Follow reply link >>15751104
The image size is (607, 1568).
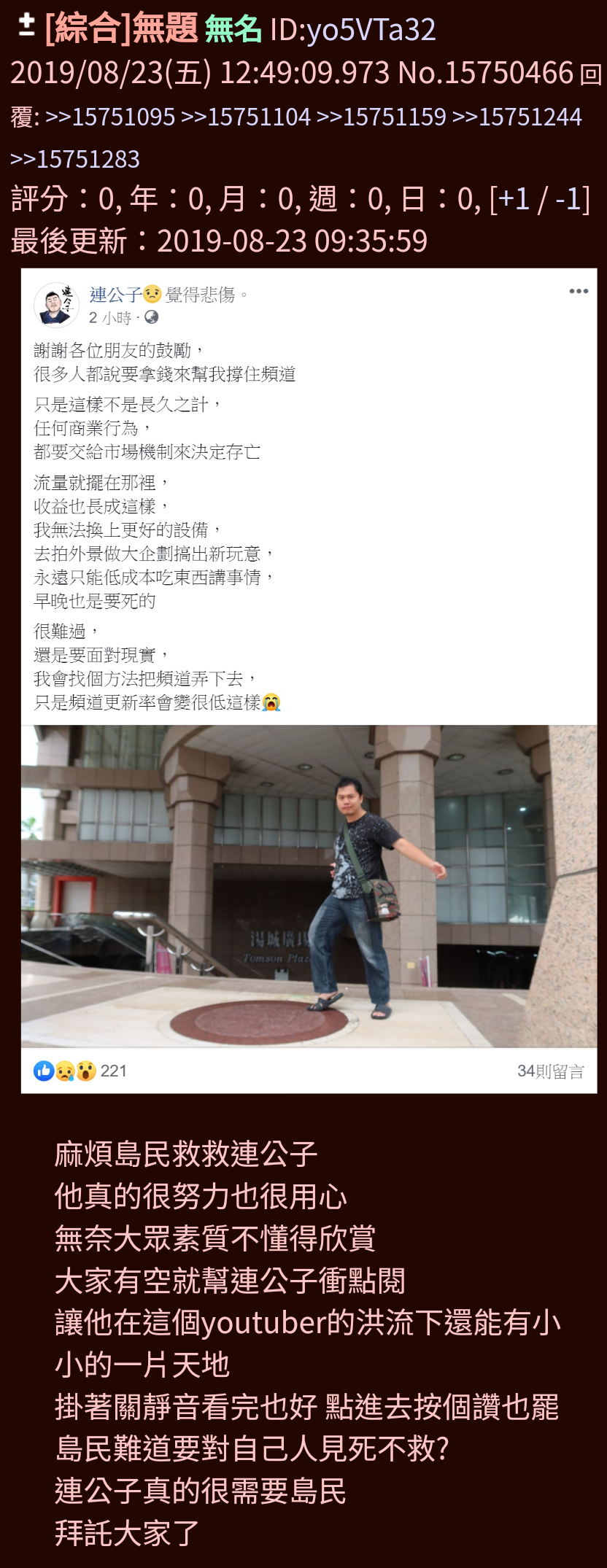coord(246,117)
